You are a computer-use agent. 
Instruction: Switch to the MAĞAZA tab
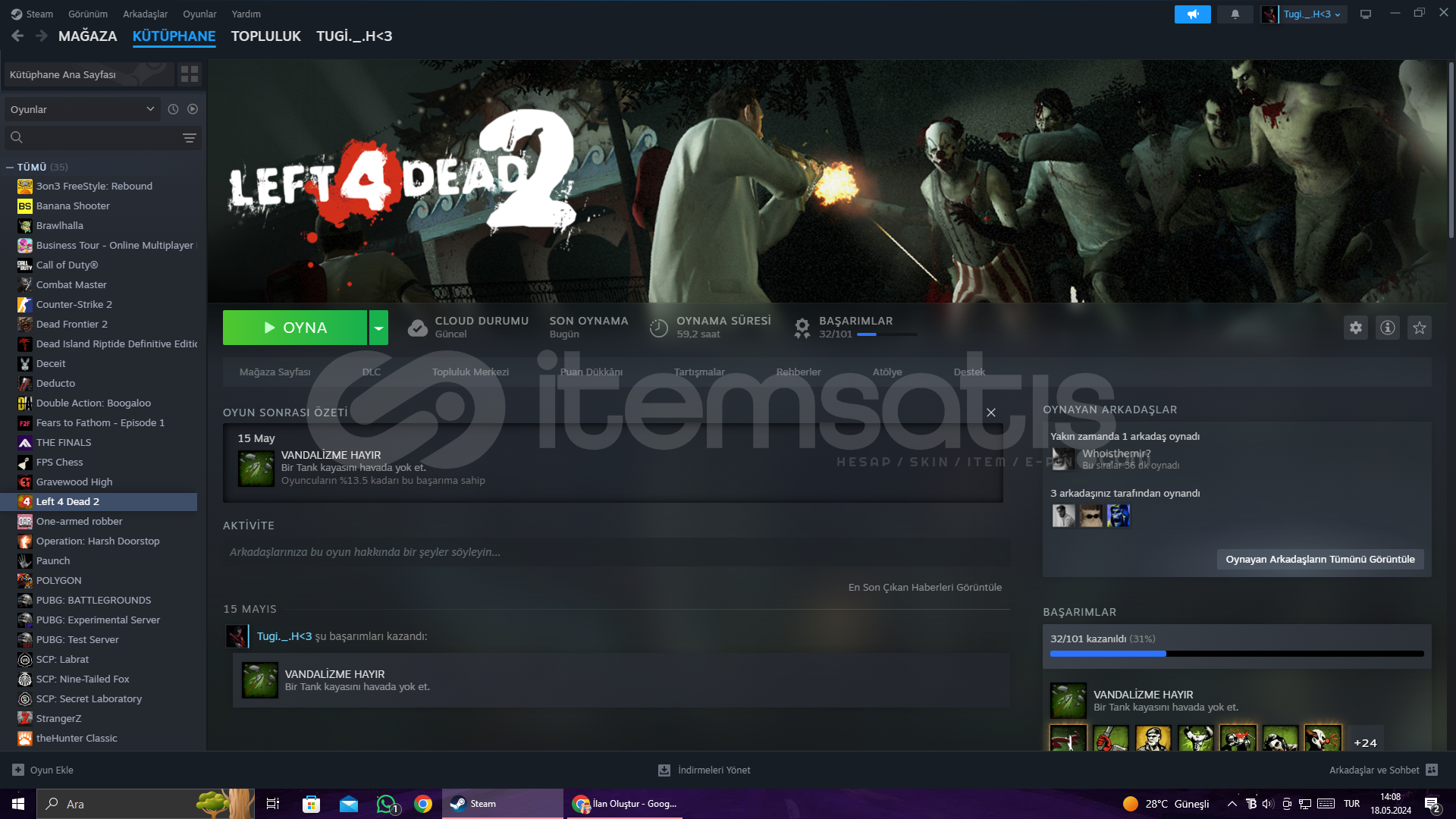87,36
